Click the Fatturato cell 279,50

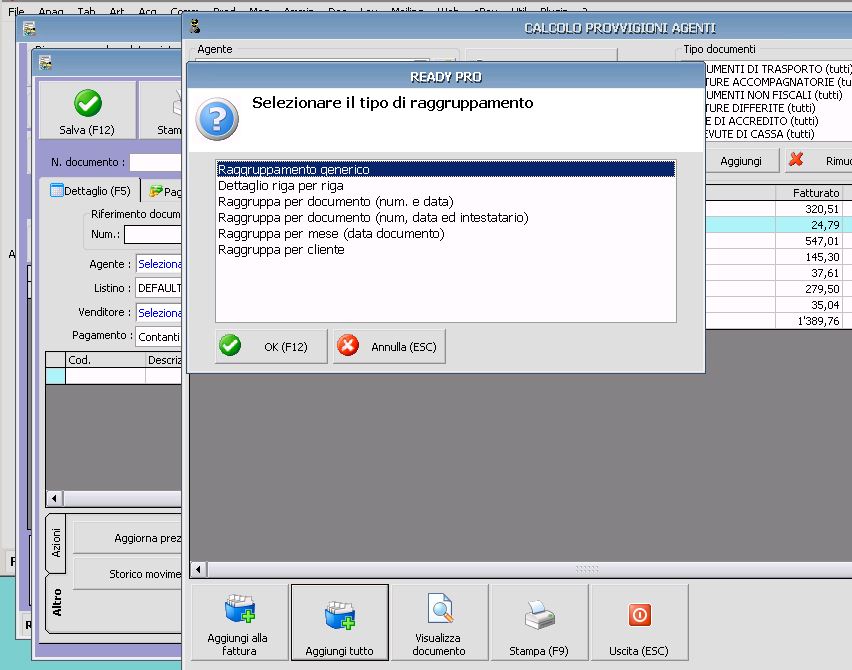[x=809, y=289]
